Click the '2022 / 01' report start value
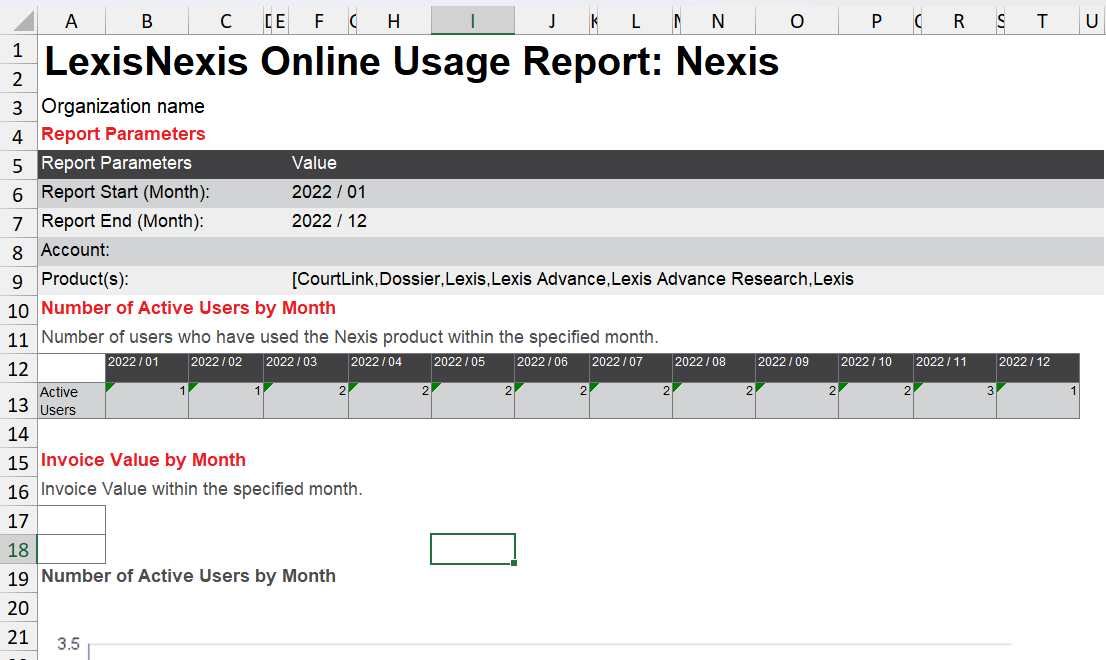Screen dimensions: 1106x660 (x=329, y=192)
